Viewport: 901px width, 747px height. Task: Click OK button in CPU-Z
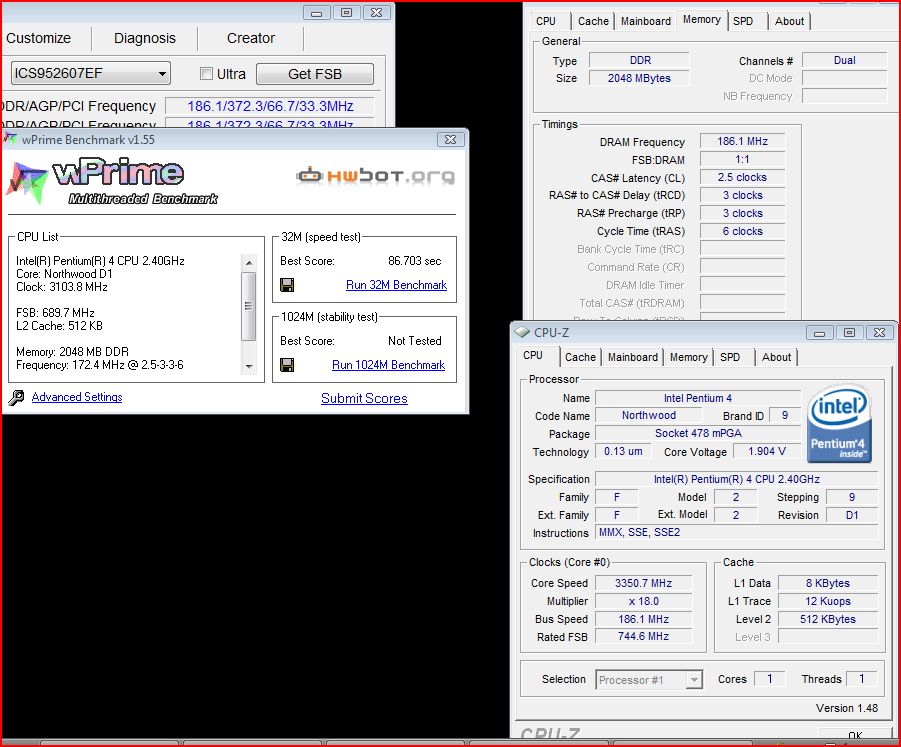point(854,734)
